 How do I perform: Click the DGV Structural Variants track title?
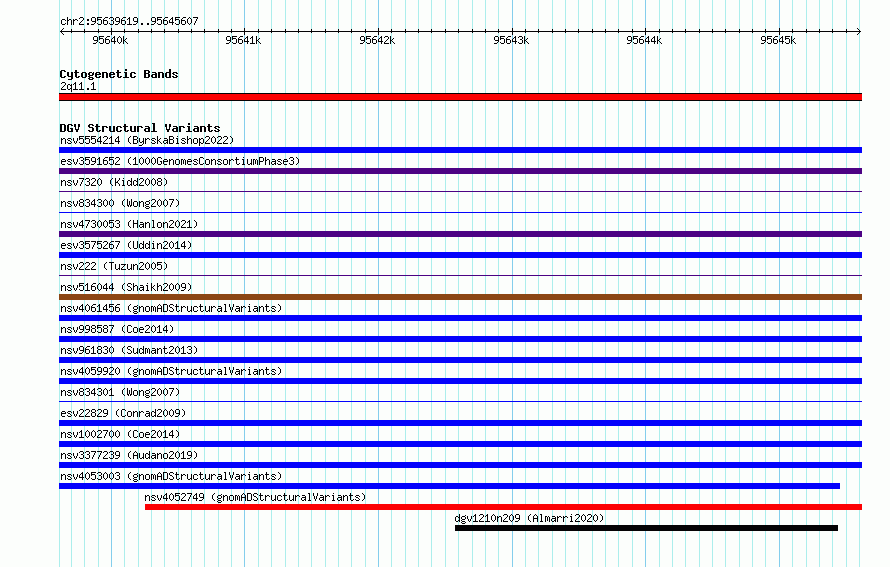(140, 128)
